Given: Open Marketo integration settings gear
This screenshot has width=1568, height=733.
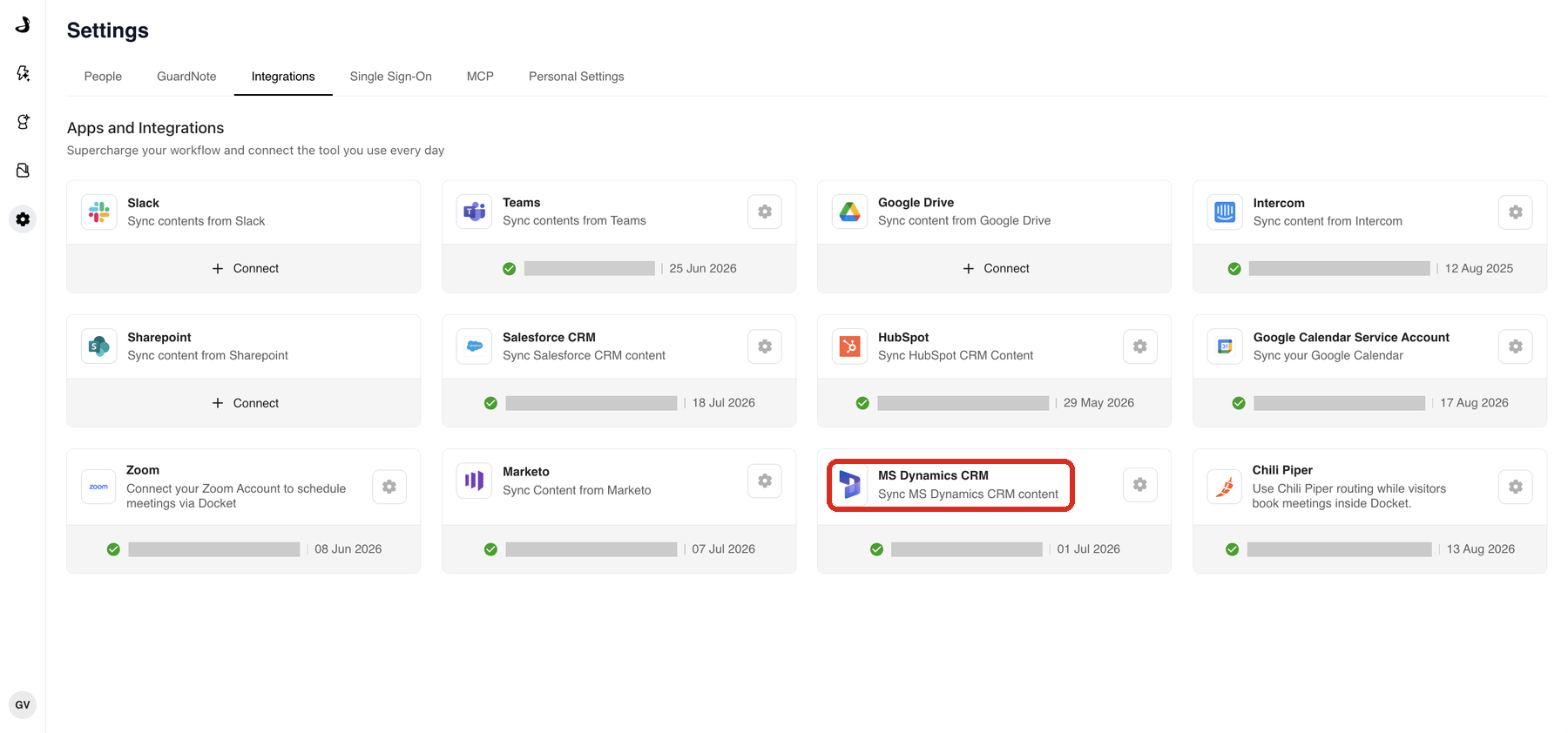Looking at the screenshot, I should point(765,481).
